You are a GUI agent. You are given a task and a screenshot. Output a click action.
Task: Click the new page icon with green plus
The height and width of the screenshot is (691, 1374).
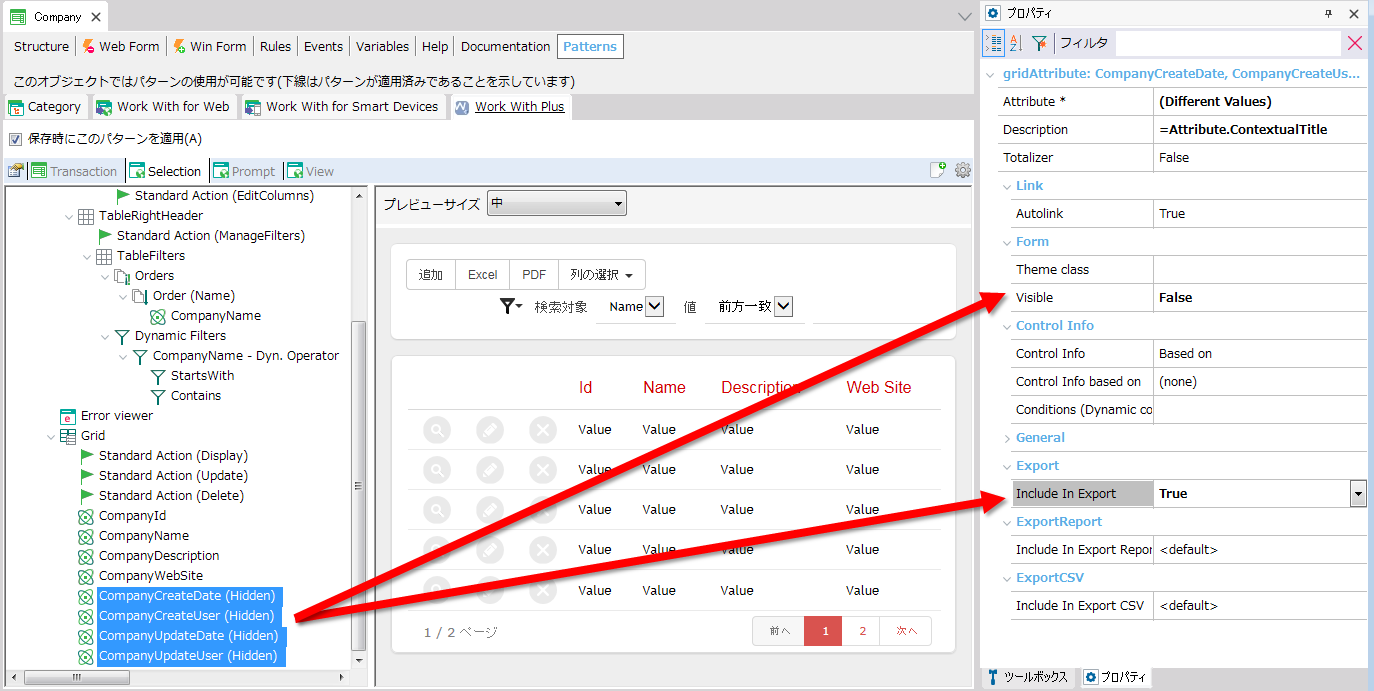937,170
